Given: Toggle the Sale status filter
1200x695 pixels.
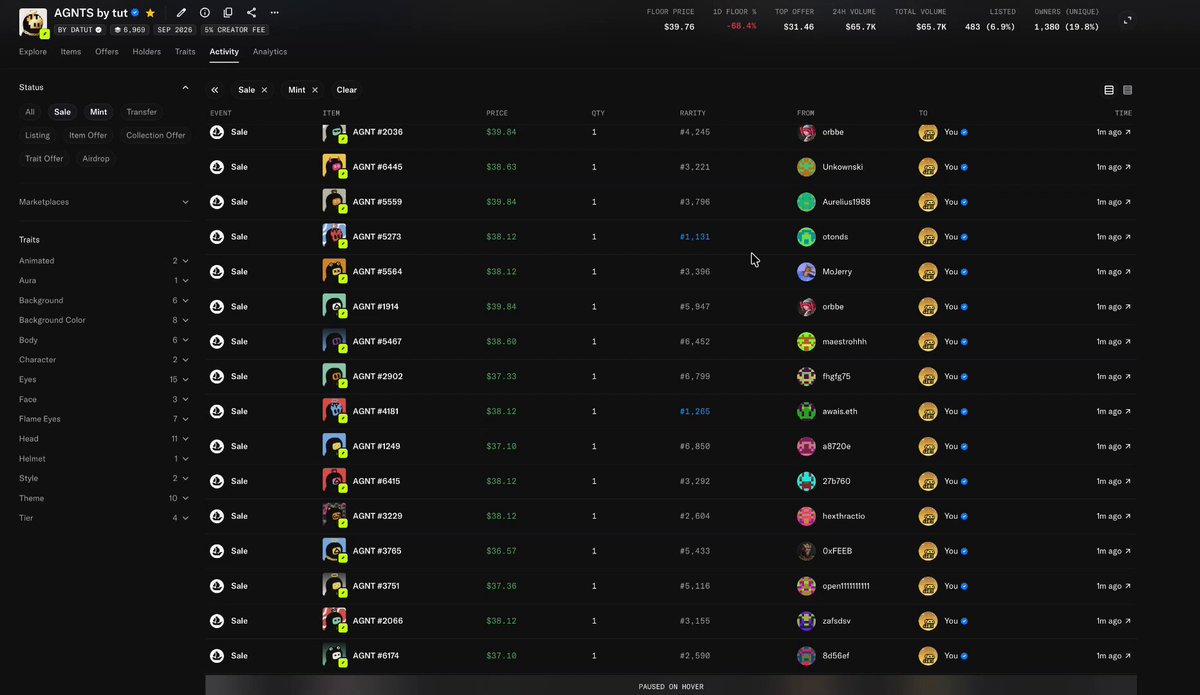Looking at the screenshot, I should 62,112.
